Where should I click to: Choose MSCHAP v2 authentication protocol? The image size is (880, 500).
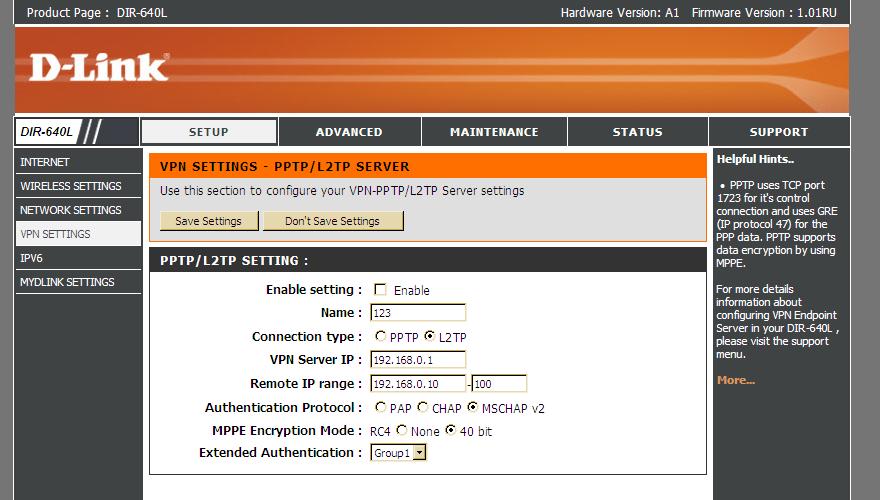tap(473, 407)
